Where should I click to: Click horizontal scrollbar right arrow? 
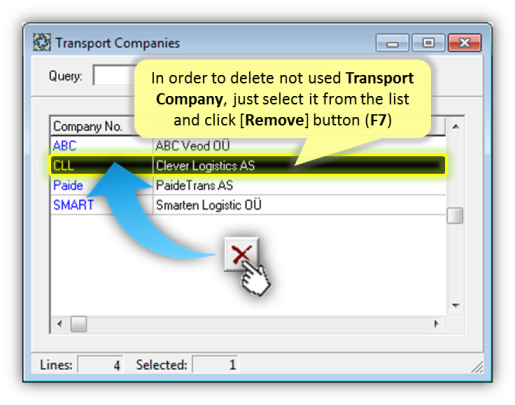coord(436,324)
